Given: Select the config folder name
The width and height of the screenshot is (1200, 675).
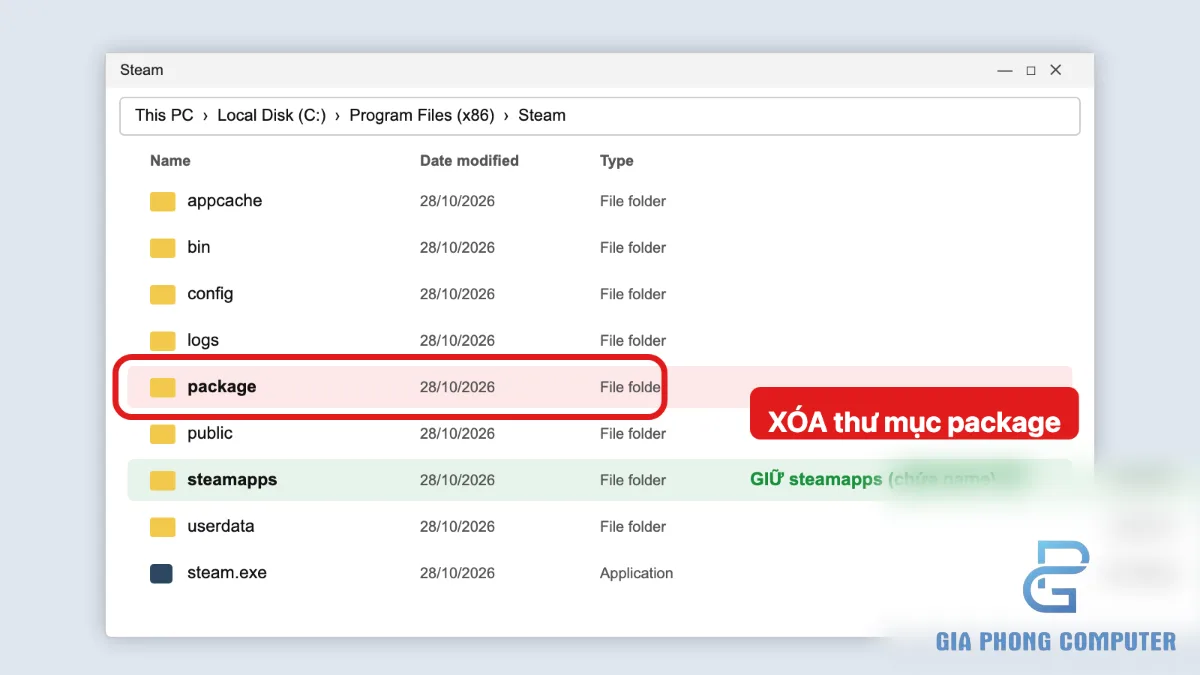Looking at the screenshot, I should click(210, 294).
